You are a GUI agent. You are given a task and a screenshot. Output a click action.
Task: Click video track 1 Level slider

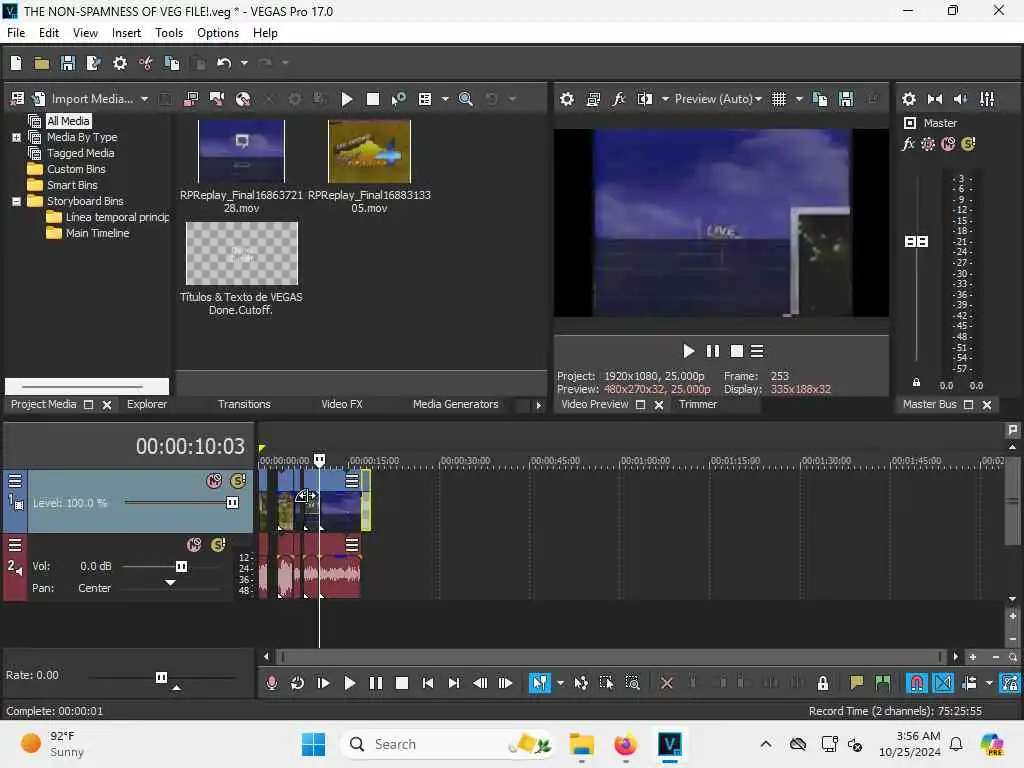232,503
